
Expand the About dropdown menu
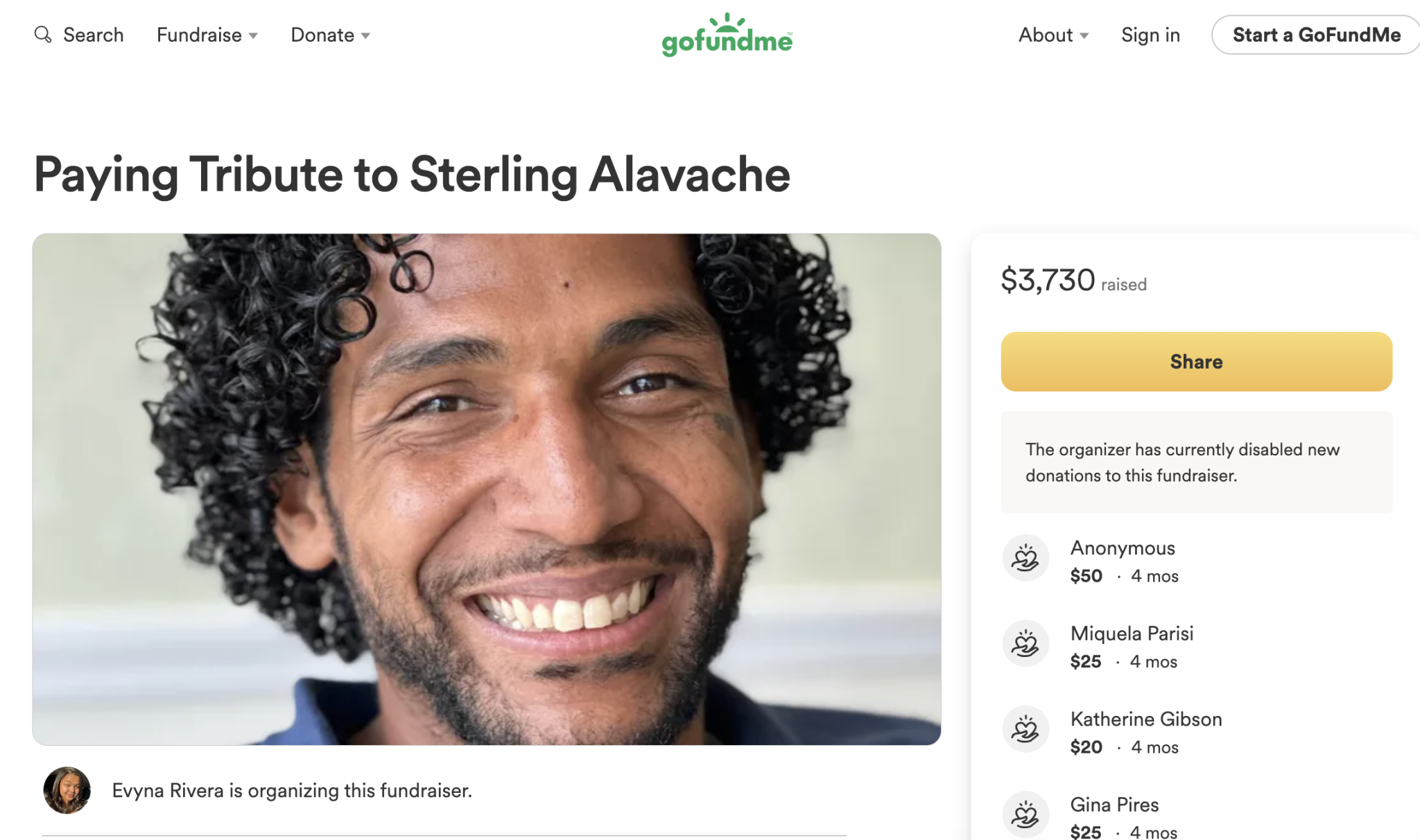(x=1053, y=35)
